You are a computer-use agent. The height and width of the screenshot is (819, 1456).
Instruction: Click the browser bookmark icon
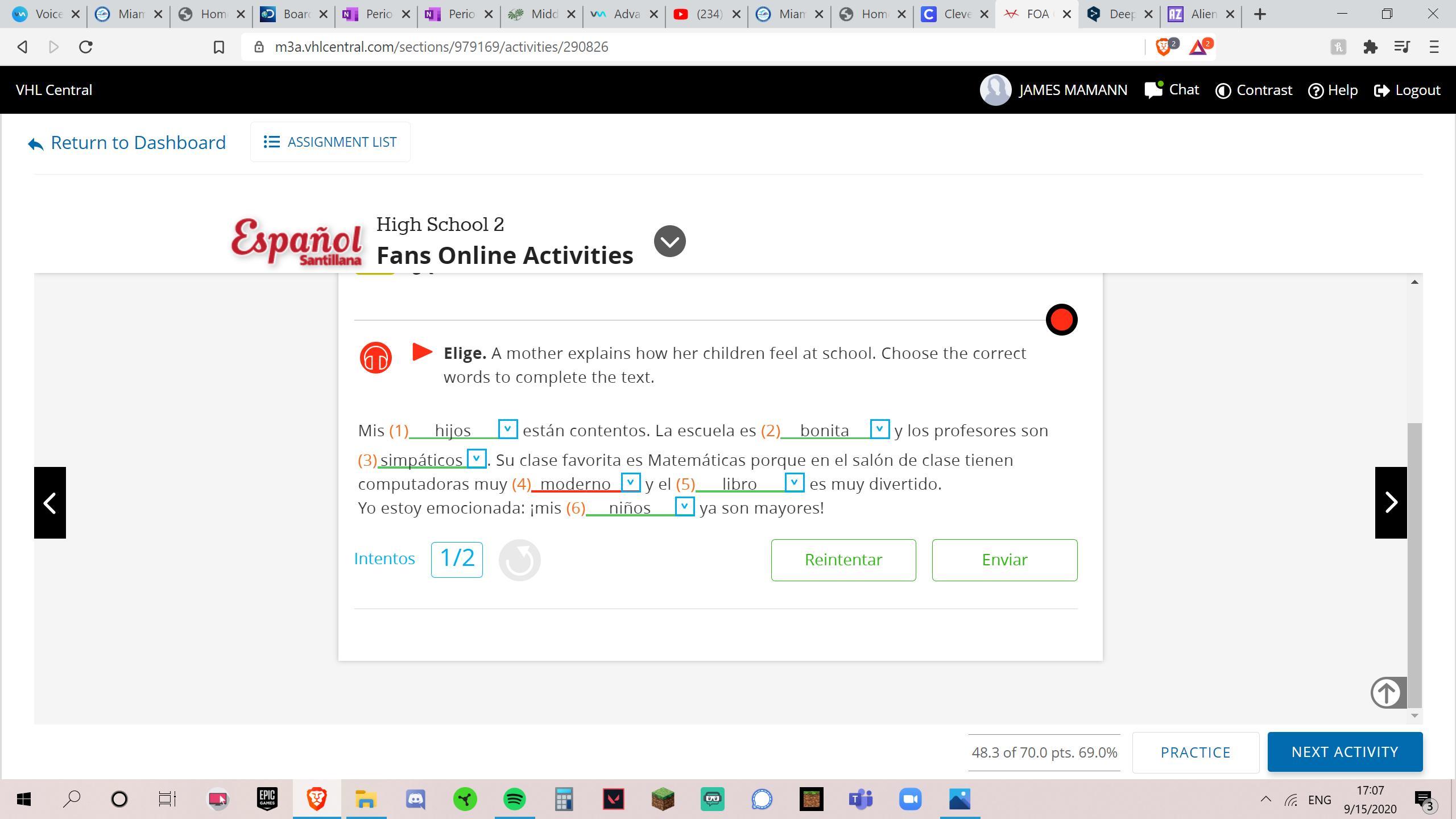coord(219,47)
